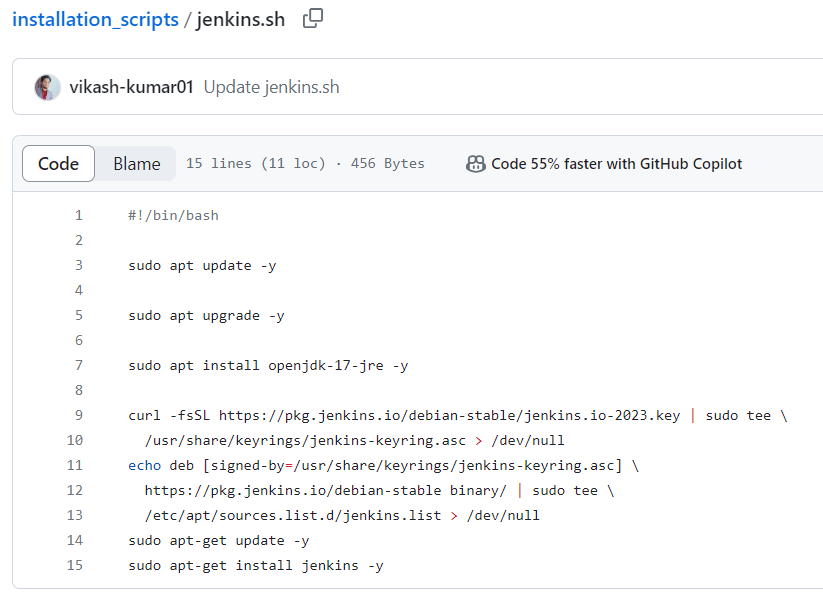
Task: Select line number 11
Action: click(75, 465)
